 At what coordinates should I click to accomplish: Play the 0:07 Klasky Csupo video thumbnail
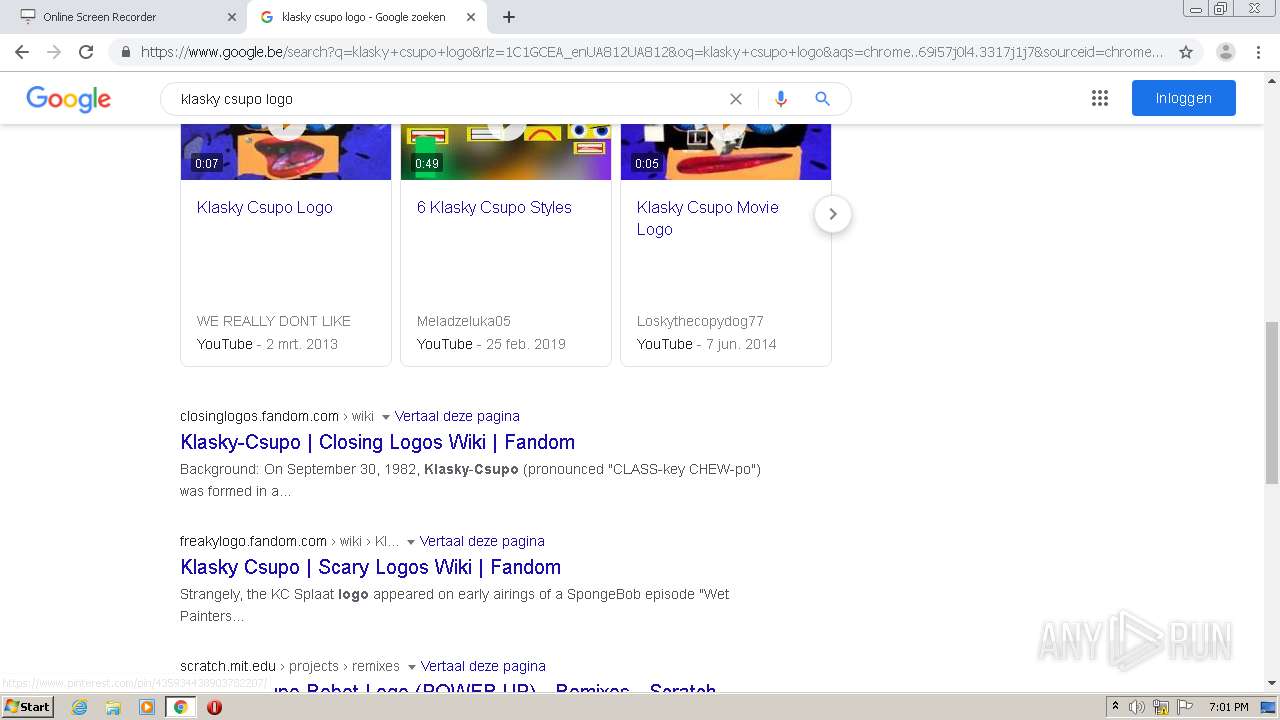(x=286, y=152)
